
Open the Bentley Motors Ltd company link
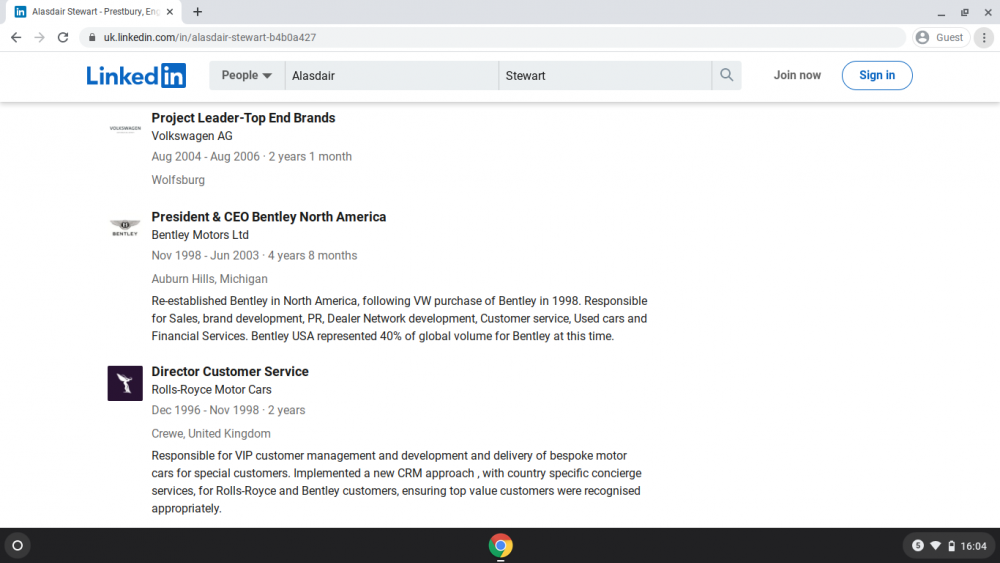coord(200,235)
